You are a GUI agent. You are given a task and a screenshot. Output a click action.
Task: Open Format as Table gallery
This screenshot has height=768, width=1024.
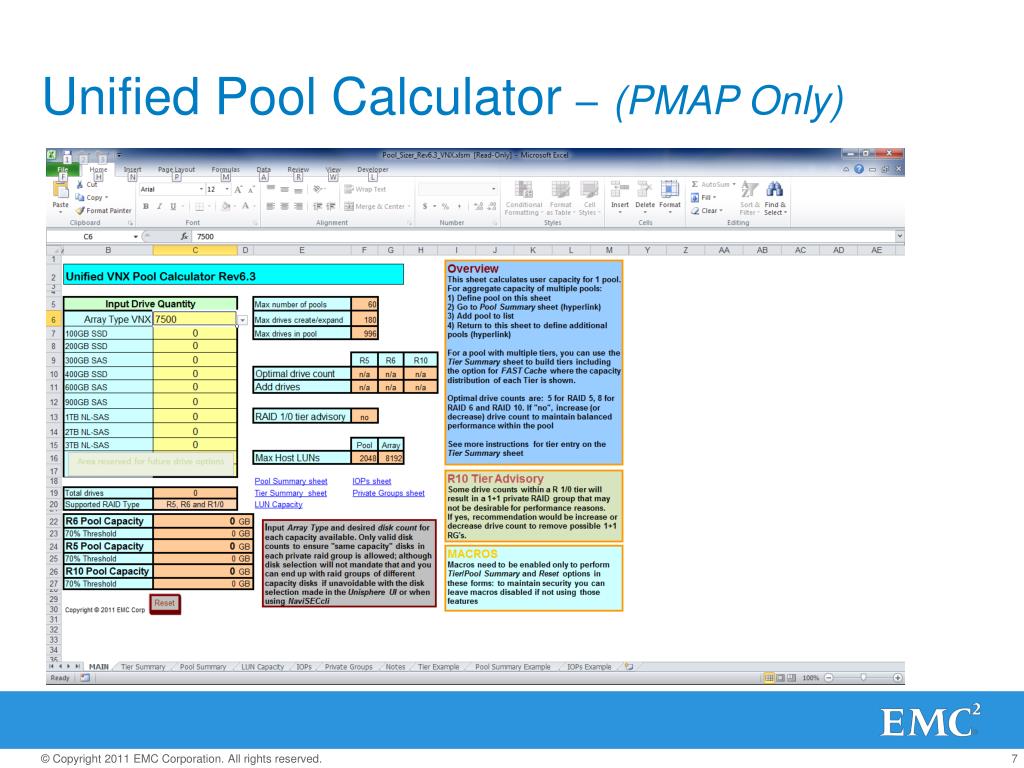tap(560, 199)
